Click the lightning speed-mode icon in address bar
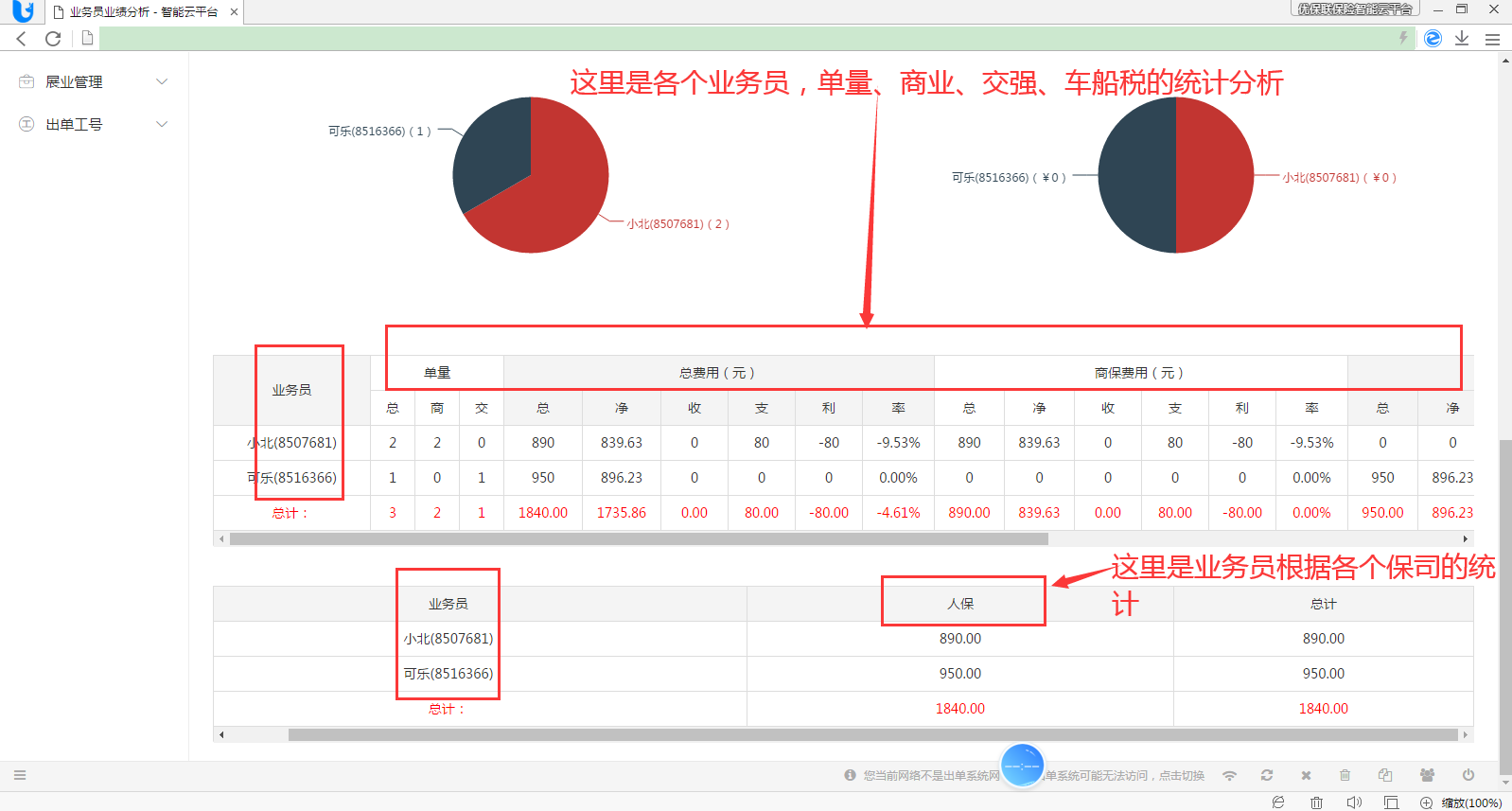1512x811 pixels. pos(1403,38)
